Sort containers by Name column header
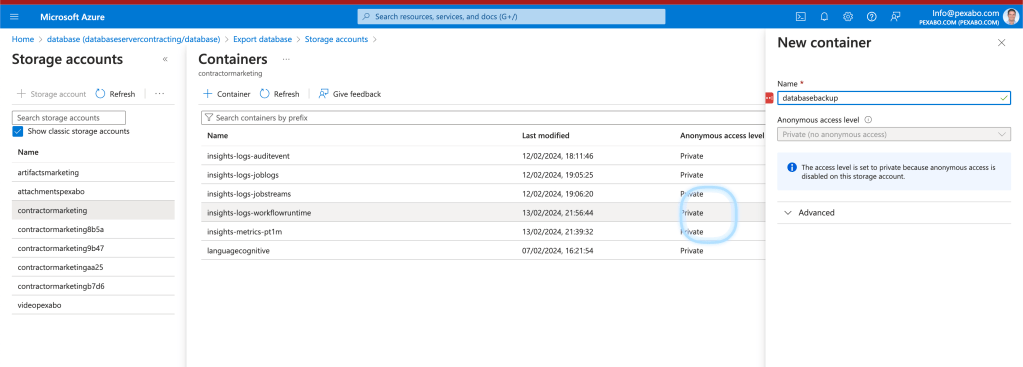 click(x=218, y=136)
